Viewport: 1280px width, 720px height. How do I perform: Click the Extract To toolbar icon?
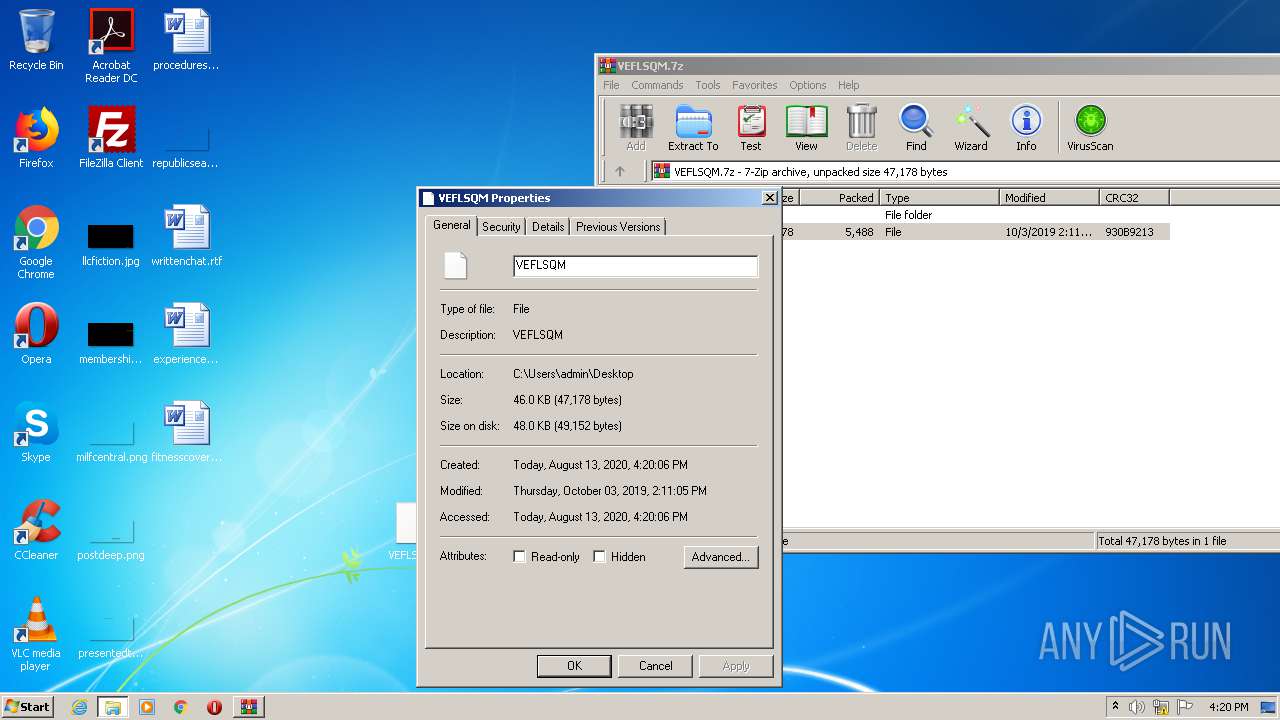tap(693, 128)
